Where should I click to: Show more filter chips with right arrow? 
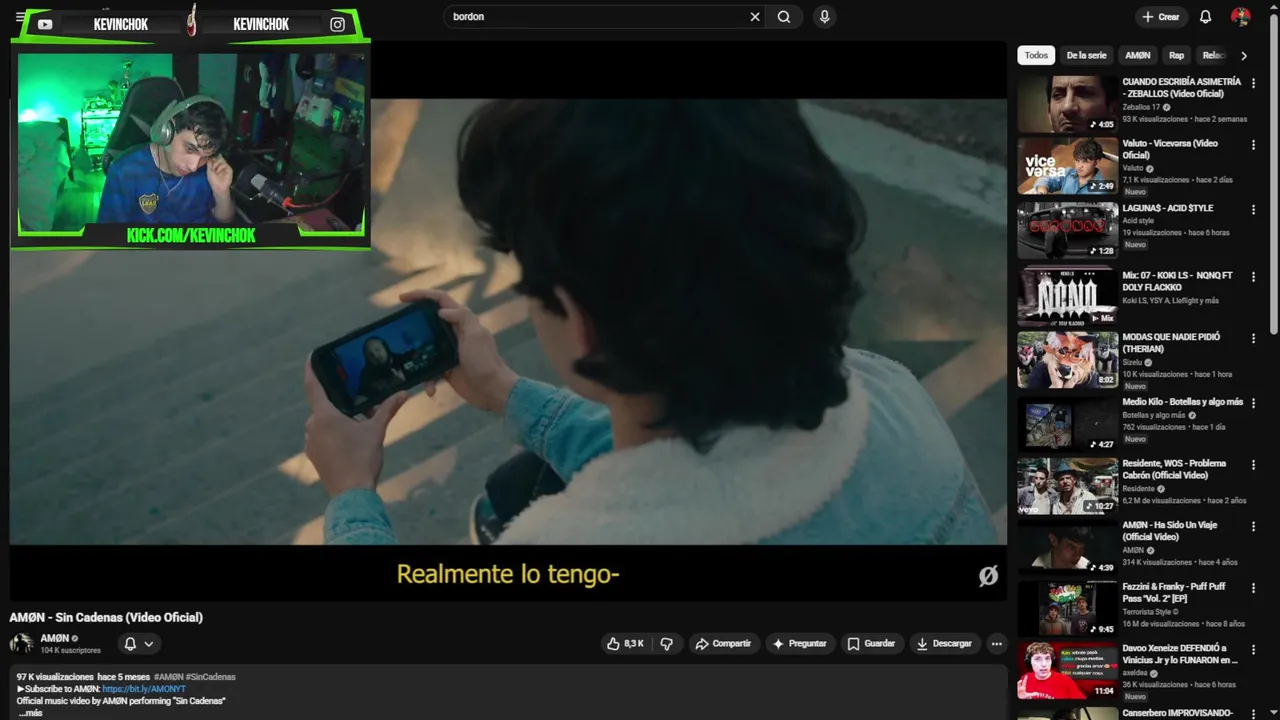[1244, 56]
